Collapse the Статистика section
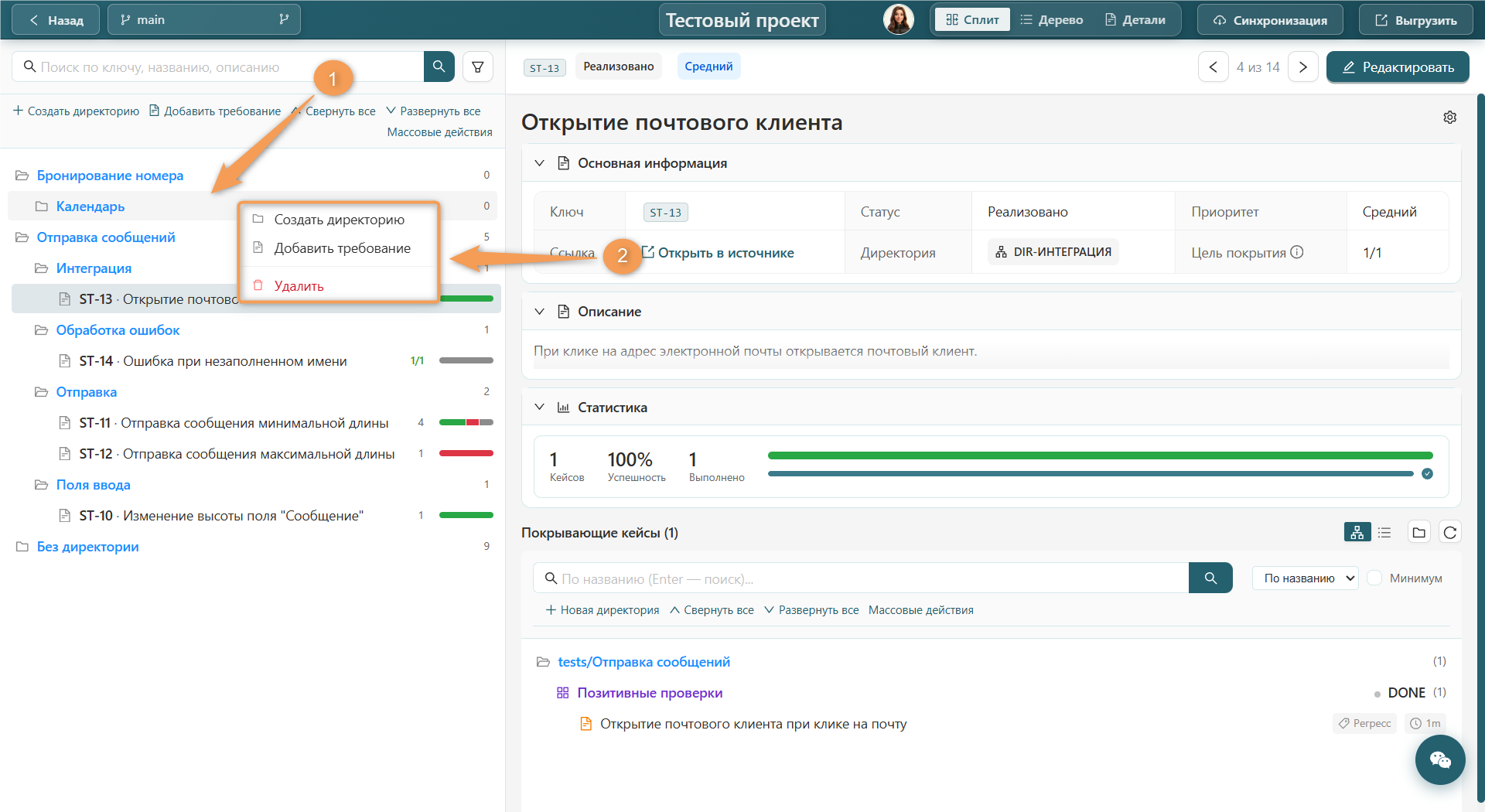Viewport: 1485px width, 812px height. tap(540, 408)
